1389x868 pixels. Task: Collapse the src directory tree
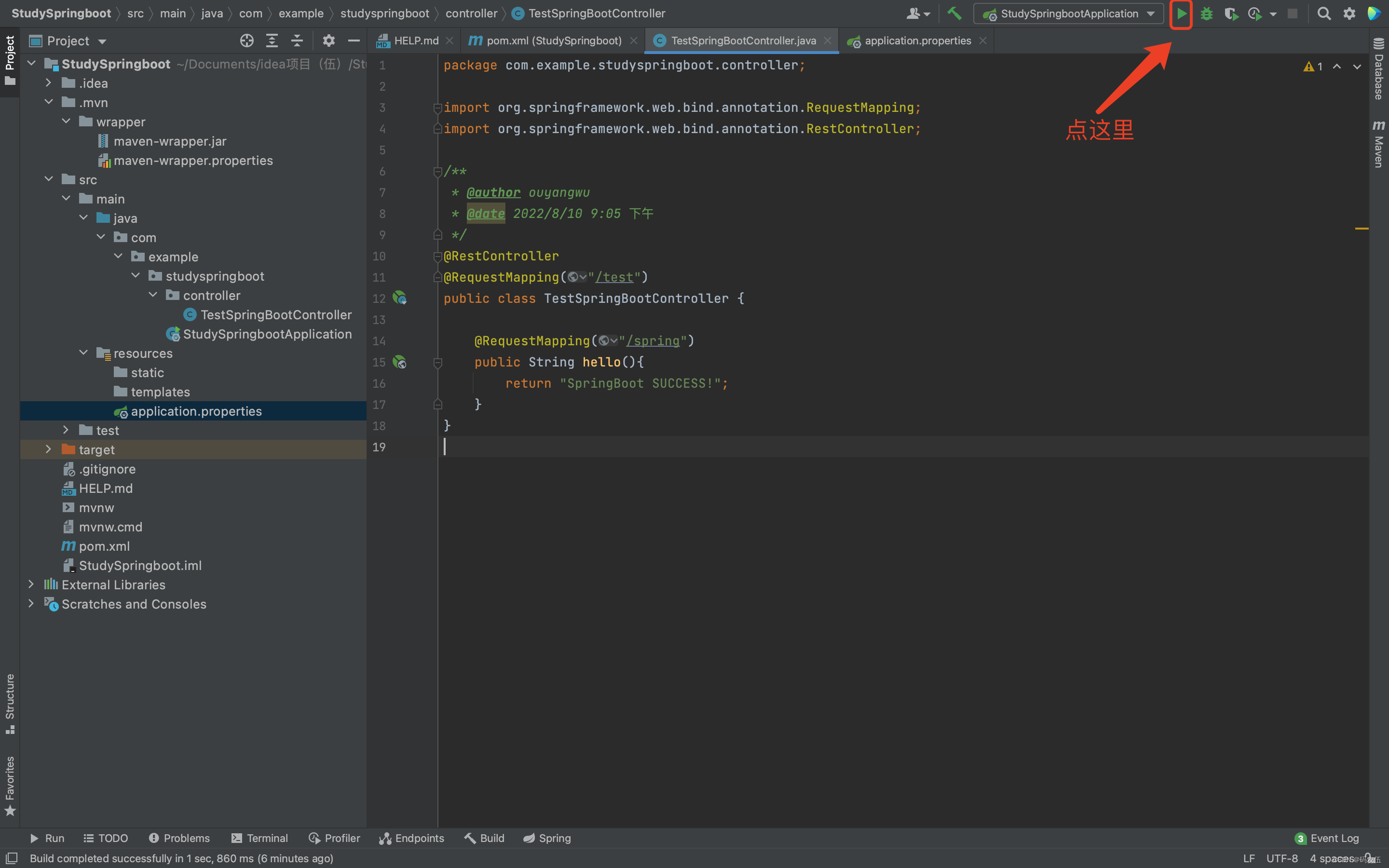(47, 179)
